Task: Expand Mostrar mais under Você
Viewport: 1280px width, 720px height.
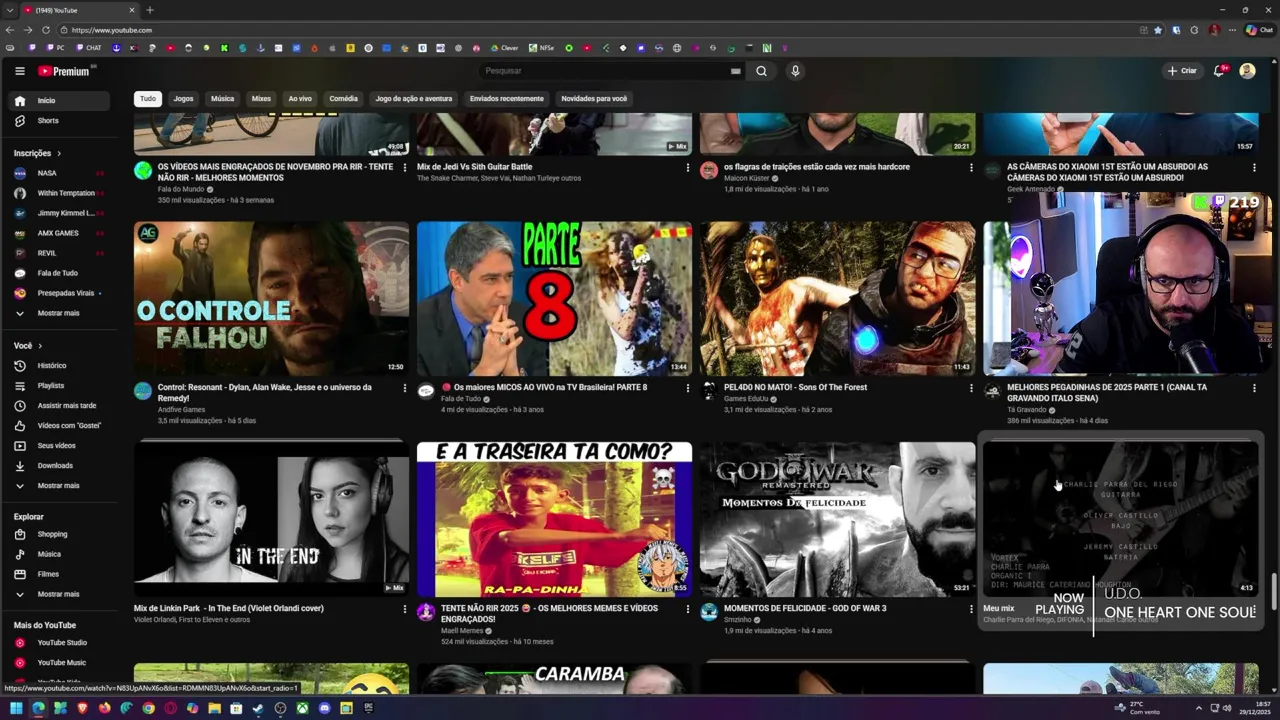Action: pyautogui.click(x=61, y=486)
